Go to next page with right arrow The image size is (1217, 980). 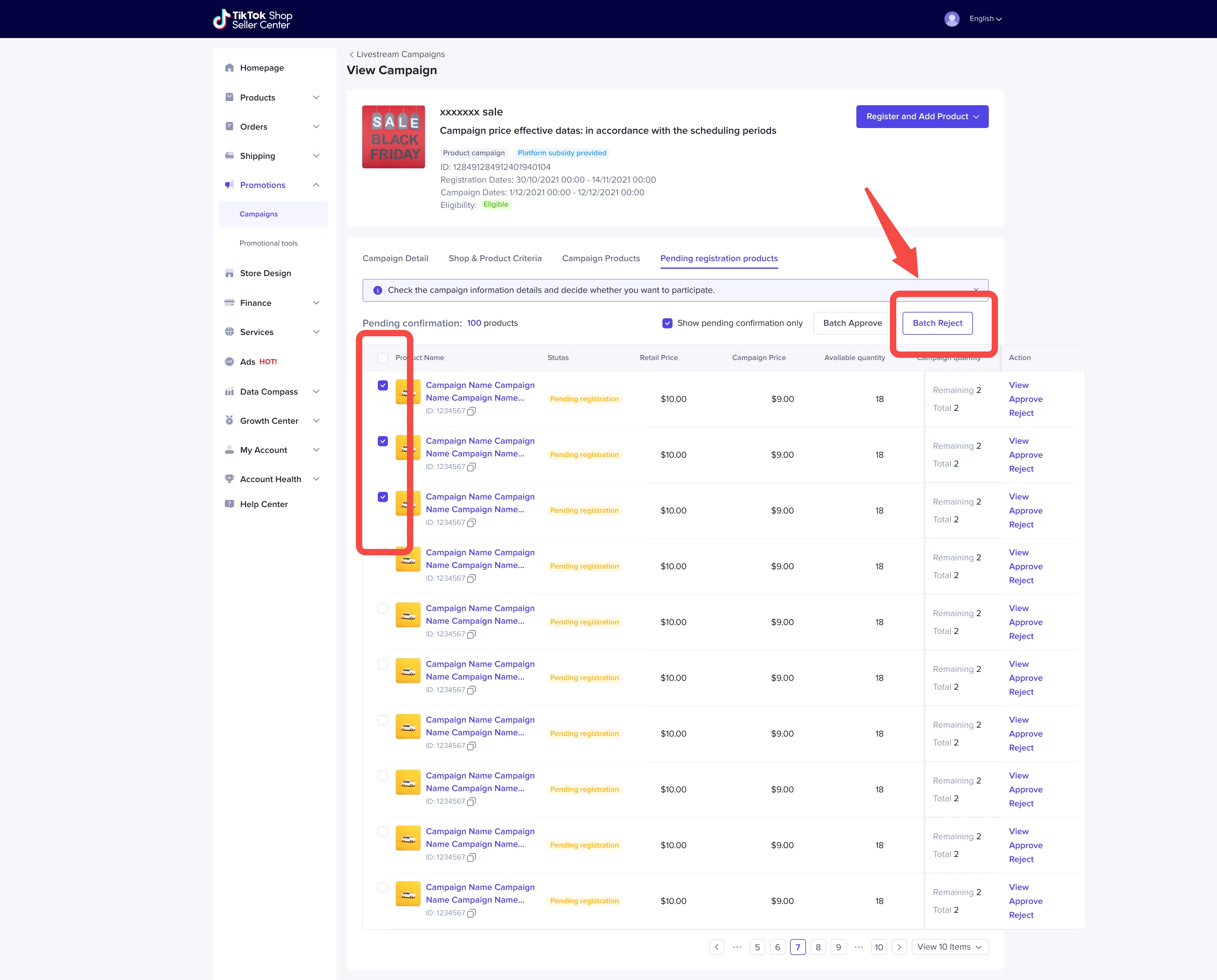[899, 947]
